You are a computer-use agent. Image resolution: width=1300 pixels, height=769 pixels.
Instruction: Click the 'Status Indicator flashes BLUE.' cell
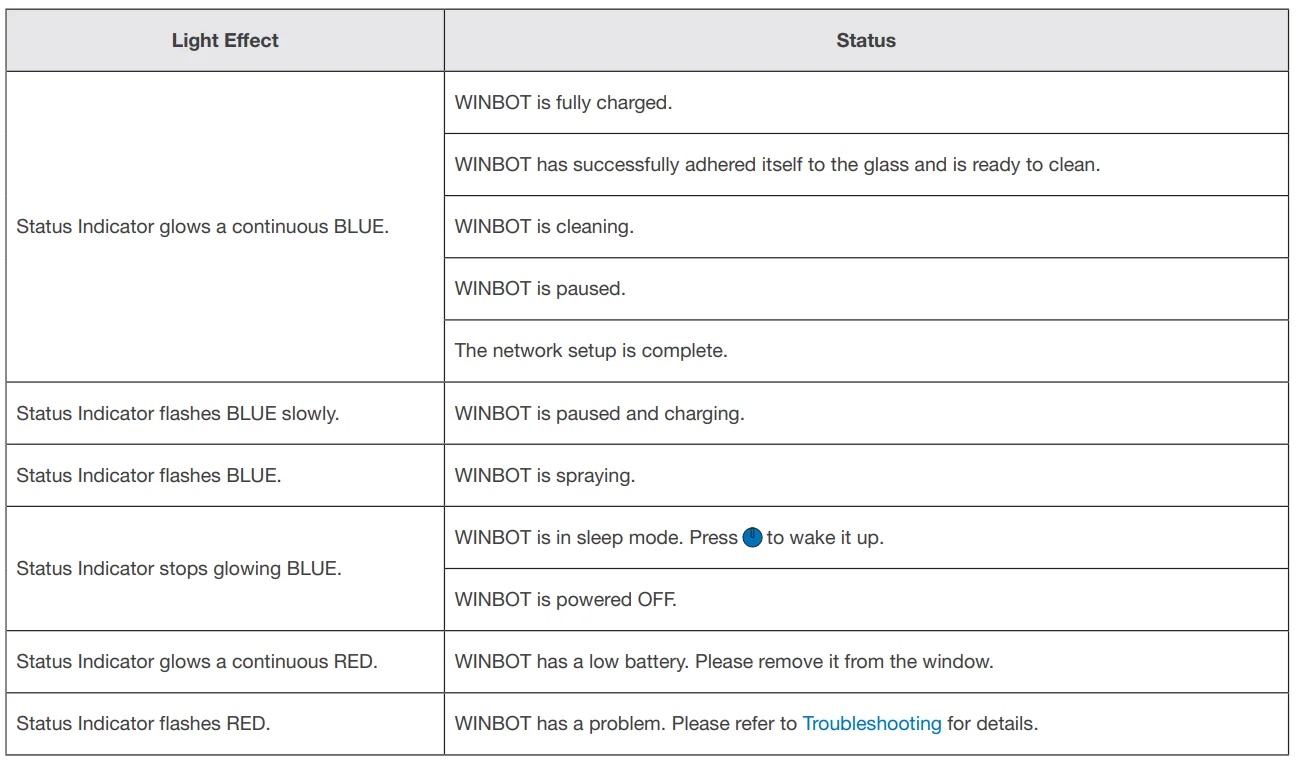tap(149, 475)
